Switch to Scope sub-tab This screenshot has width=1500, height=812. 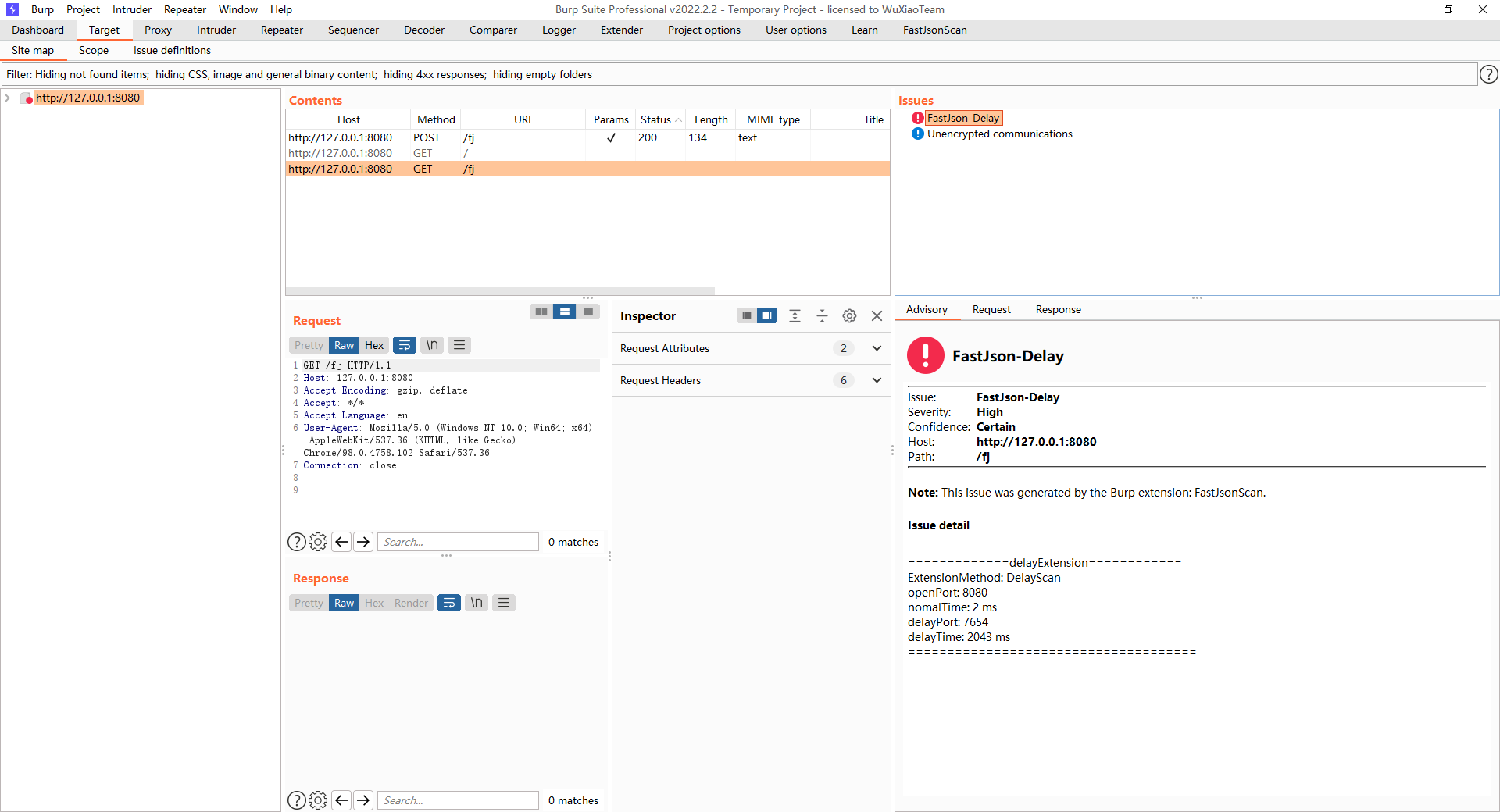[94, 50]
